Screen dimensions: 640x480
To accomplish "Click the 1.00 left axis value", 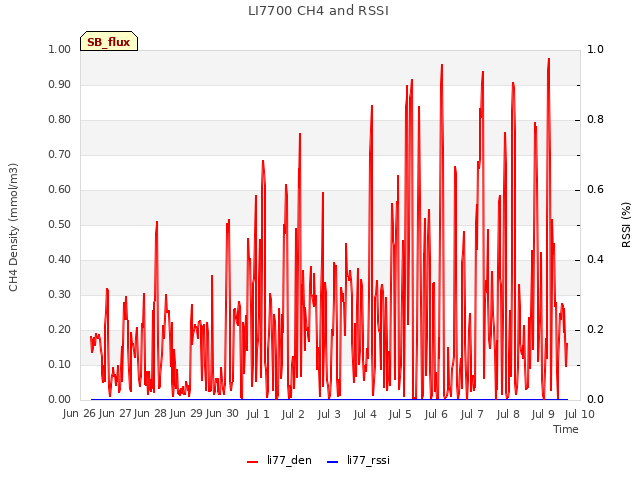I will click(x=59, y=49).
